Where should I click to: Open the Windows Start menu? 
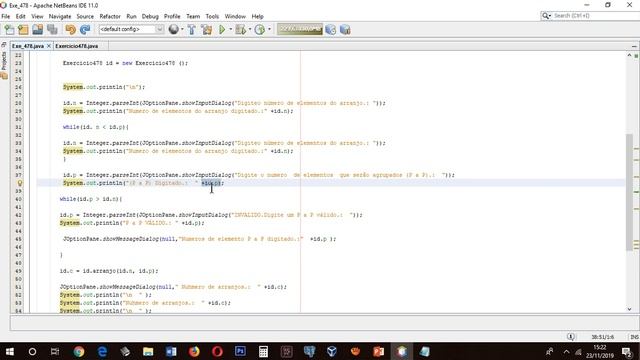tap(9, 351)
